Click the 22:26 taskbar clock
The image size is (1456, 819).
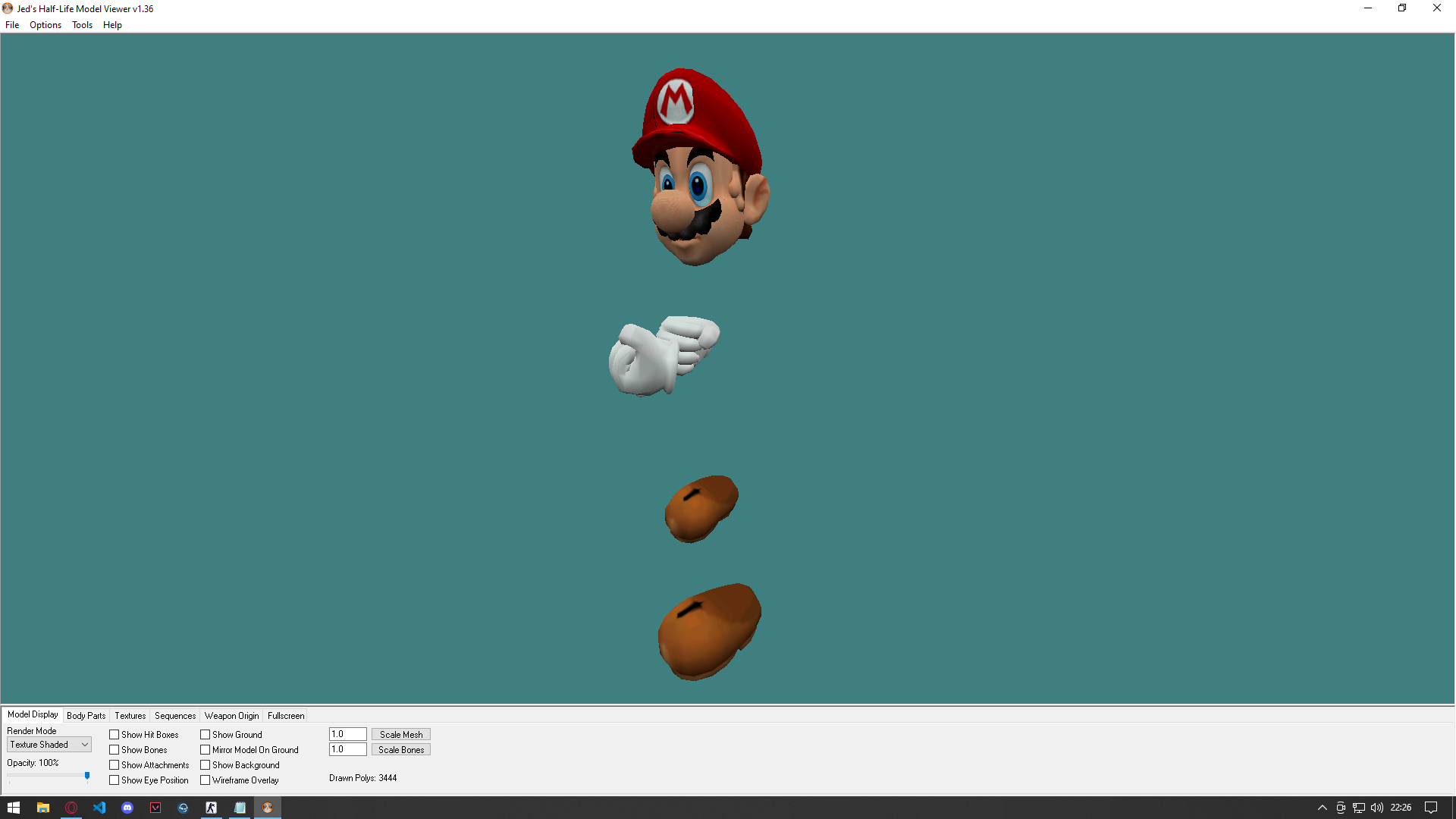[x=1401, y=808]
